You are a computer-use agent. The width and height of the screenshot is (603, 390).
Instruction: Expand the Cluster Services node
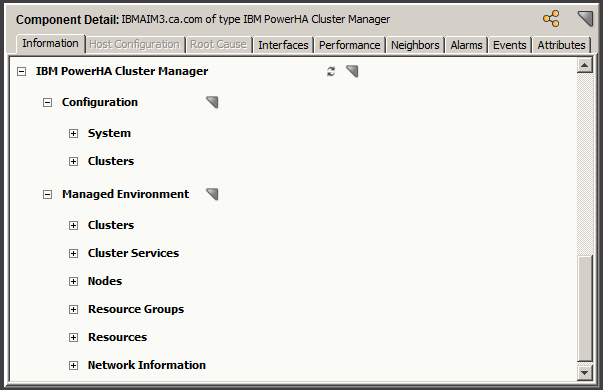point(73,253)
